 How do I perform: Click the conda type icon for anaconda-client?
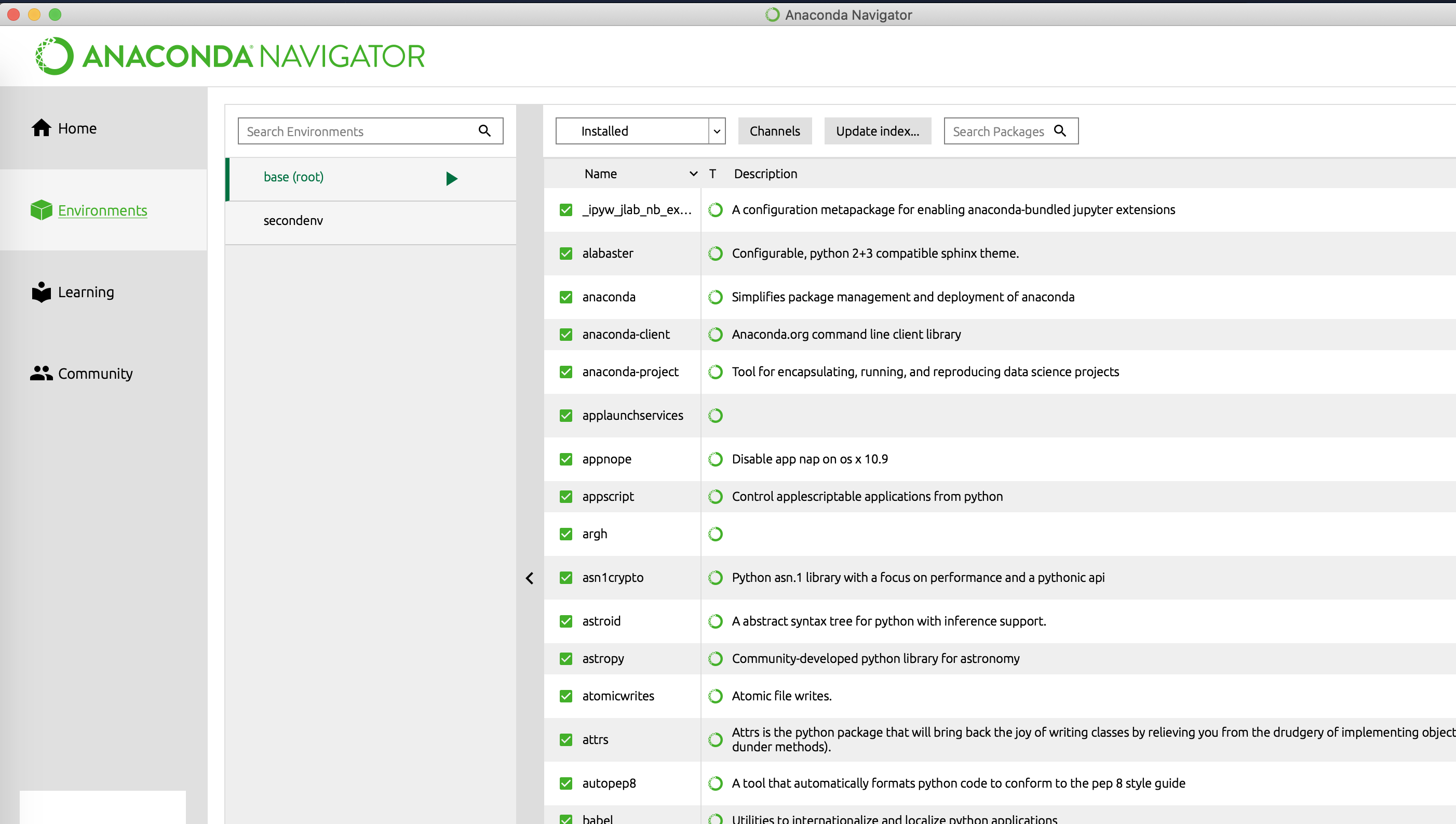point(715,335)
